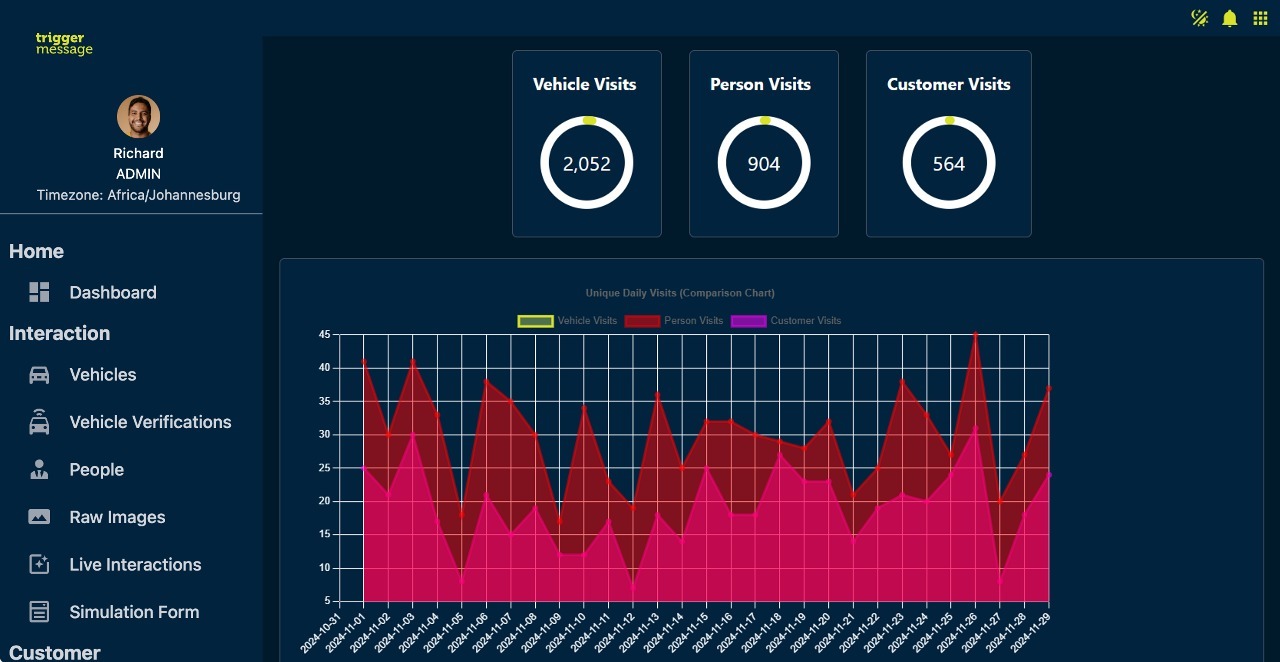Open the notifications bell
This screenshot has width=1280, height=662.
1230,18
